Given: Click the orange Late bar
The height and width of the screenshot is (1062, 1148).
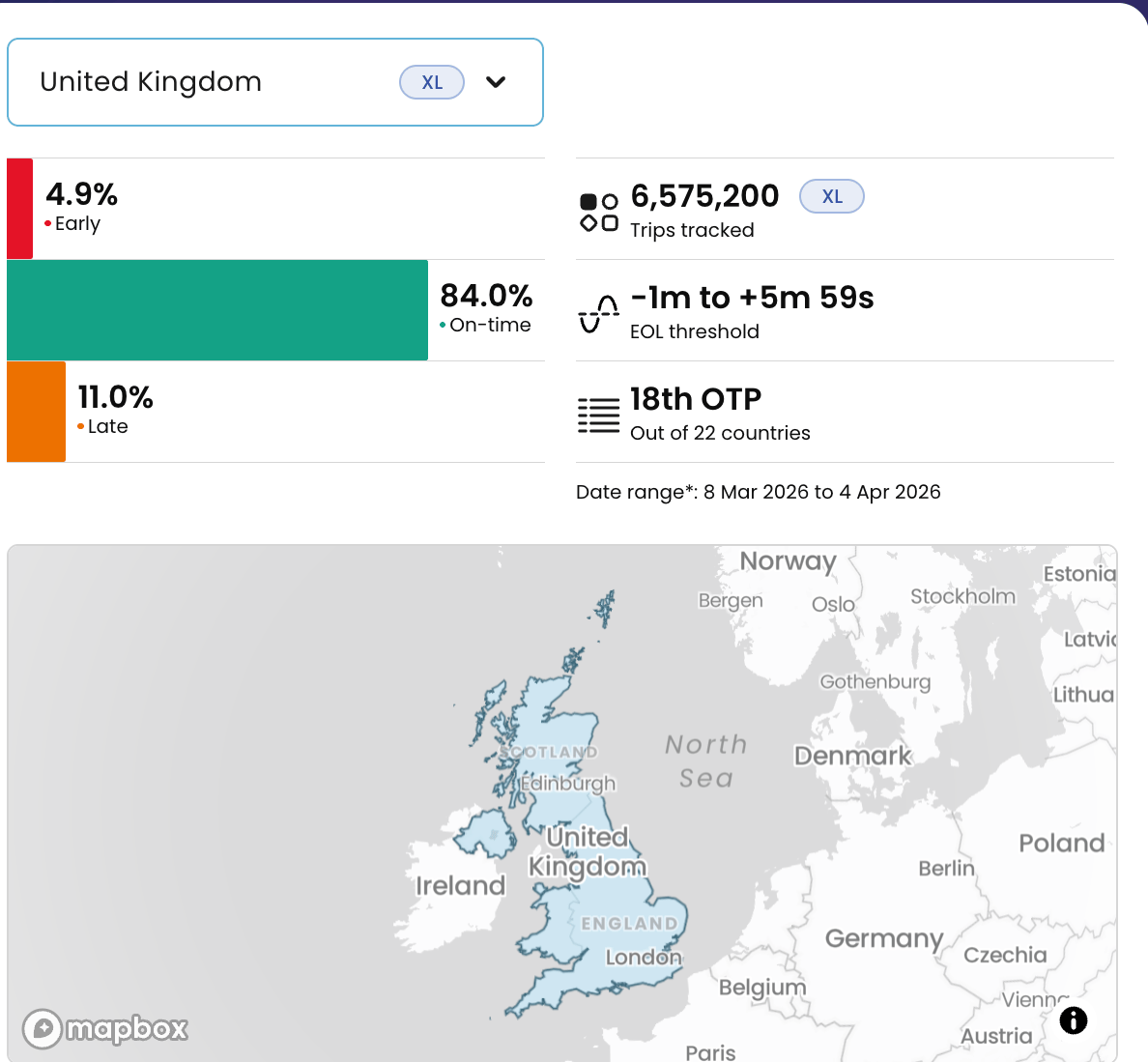Looking at the screenshot, I should tap(37, 412).
